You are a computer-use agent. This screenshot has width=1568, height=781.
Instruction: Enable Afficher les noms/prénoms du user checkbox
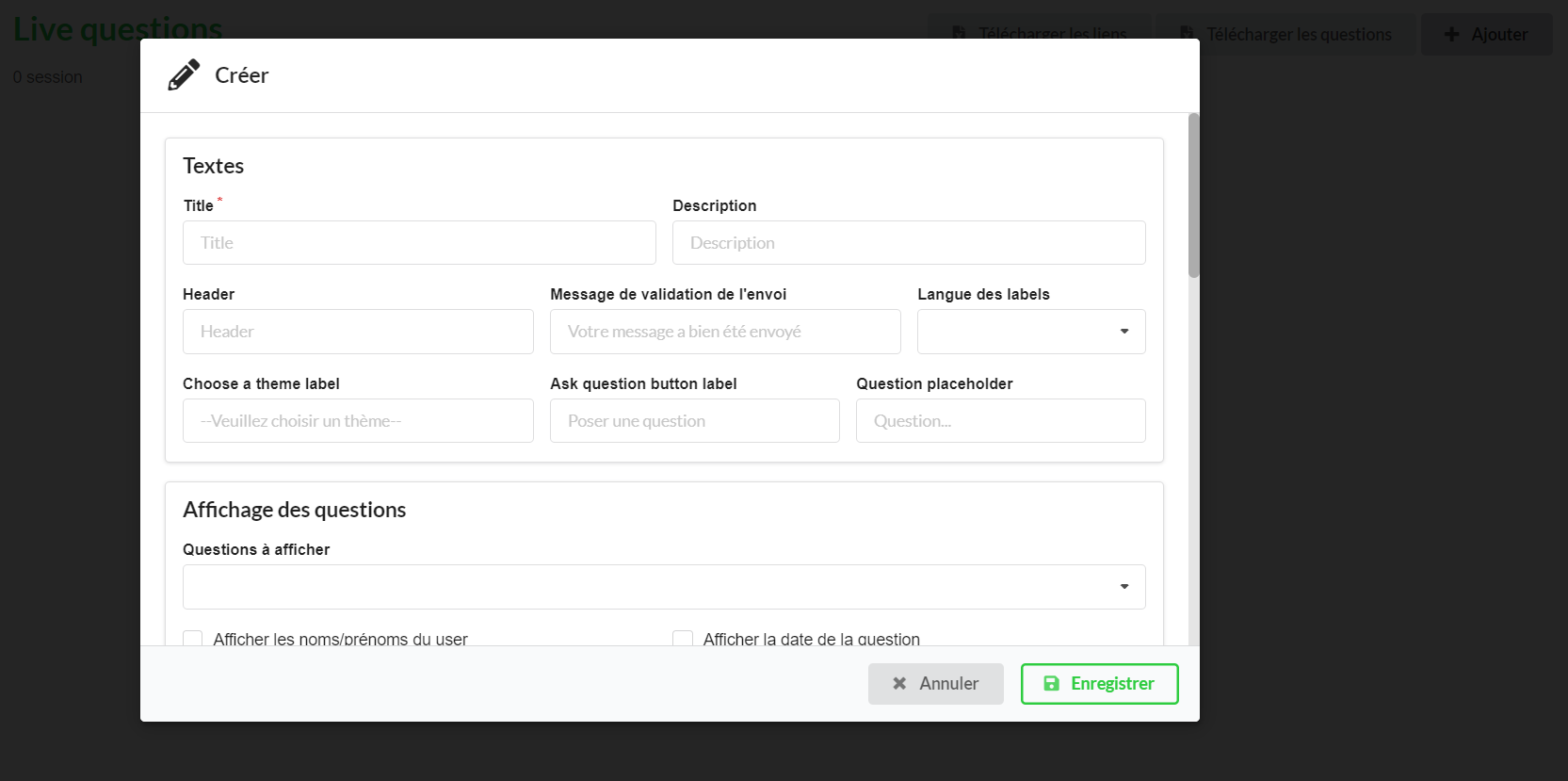click(x=193, y=639)
